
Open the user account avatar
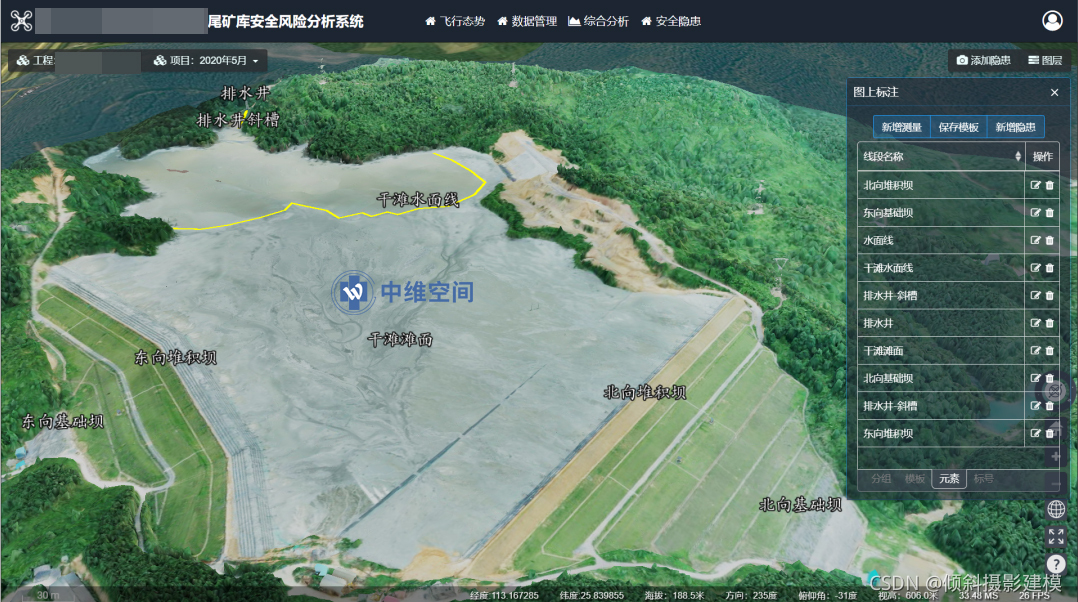click(1052, 21)
